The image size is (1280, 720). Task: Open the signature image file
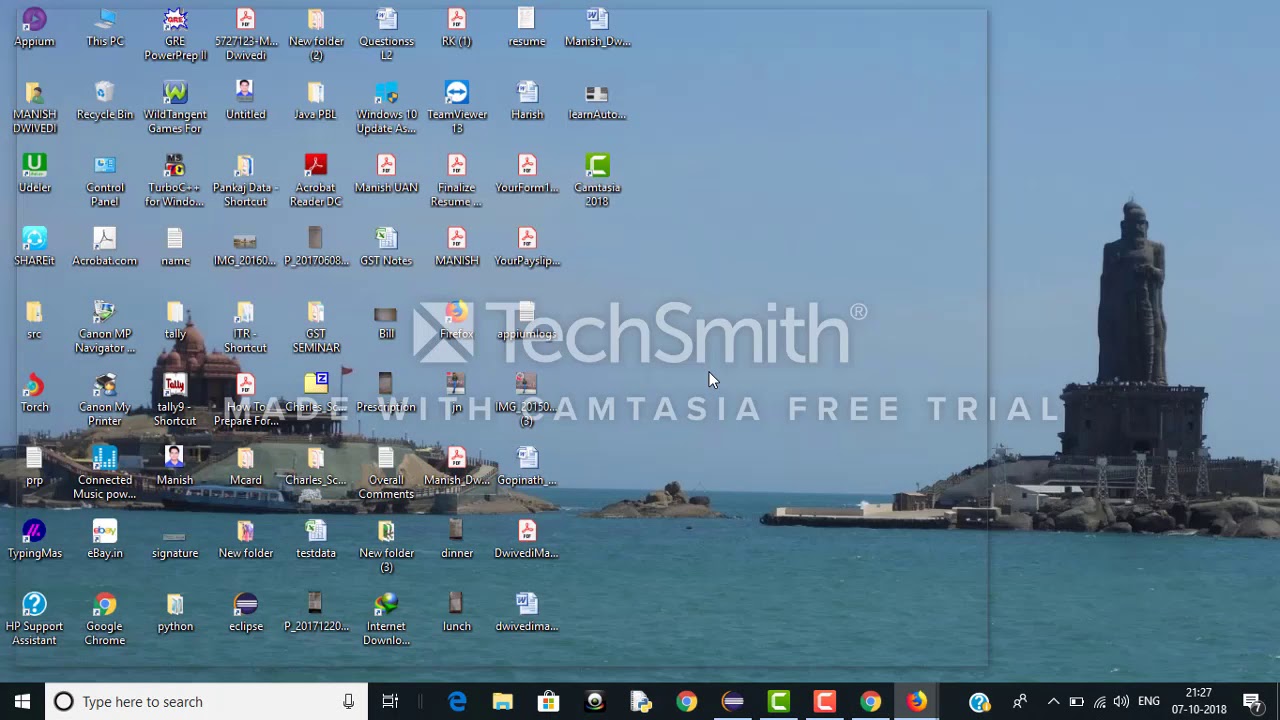[x=175, y=539]
